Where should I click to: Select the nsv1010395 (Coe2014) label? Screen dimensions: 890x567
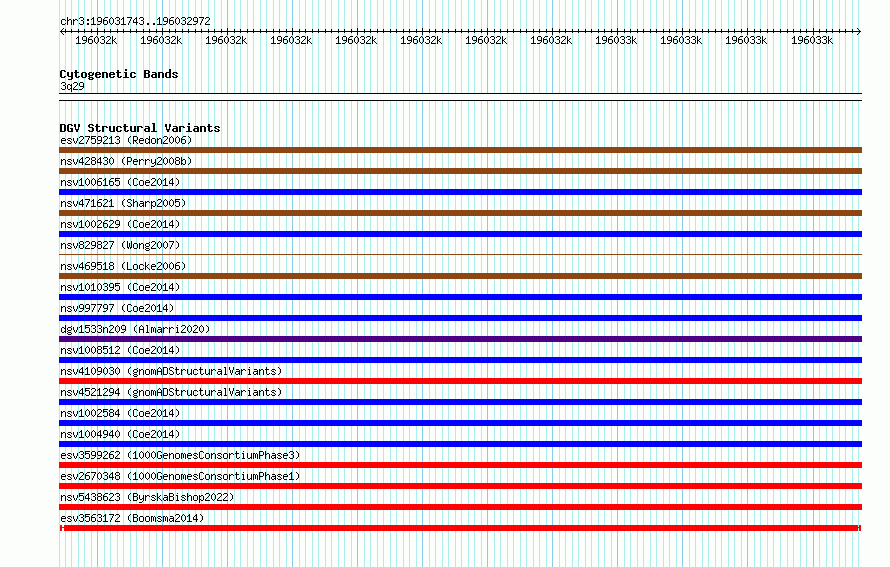tap(120, 287)
